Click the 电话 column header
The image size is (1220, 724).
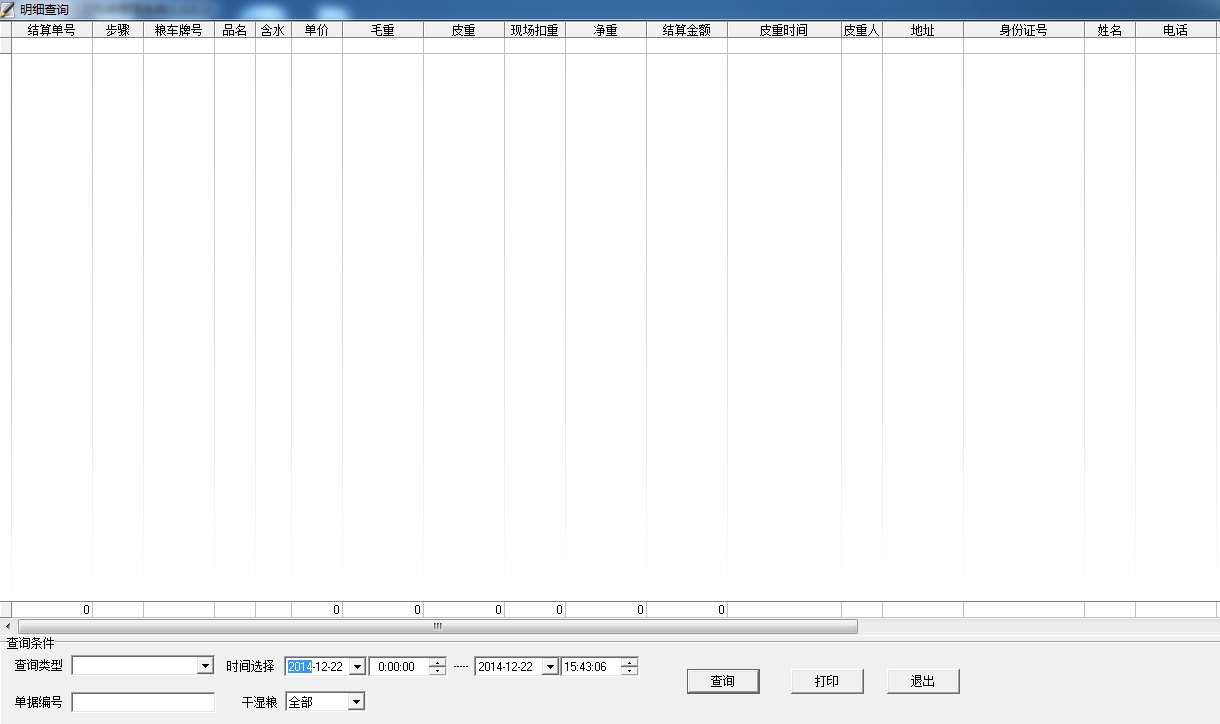pyautogui.click(x=1176, y=30)
